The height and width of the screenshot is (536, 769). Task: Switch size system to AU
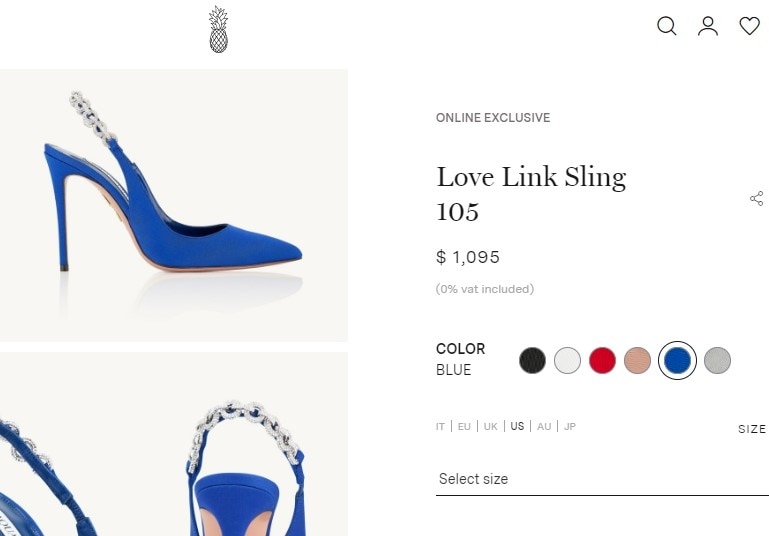544,427
